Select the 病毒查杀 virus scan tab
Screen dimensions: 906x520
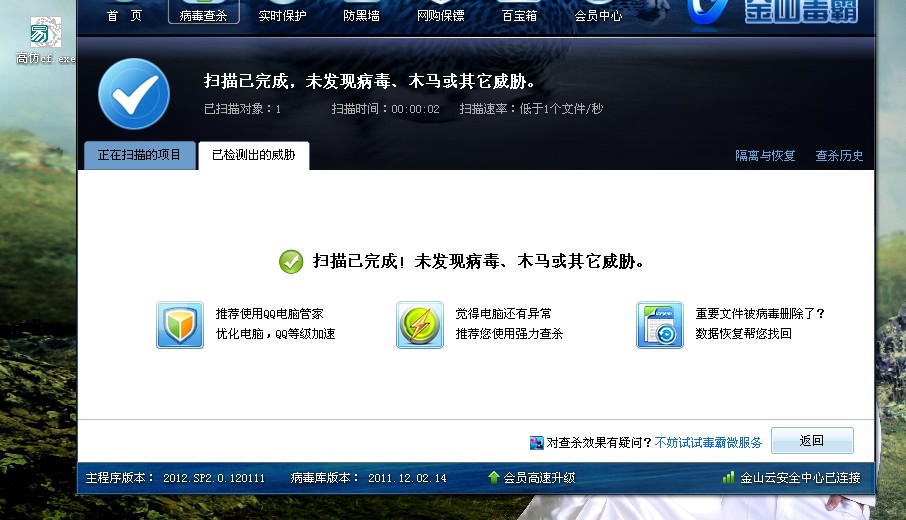tap(203, 12)
